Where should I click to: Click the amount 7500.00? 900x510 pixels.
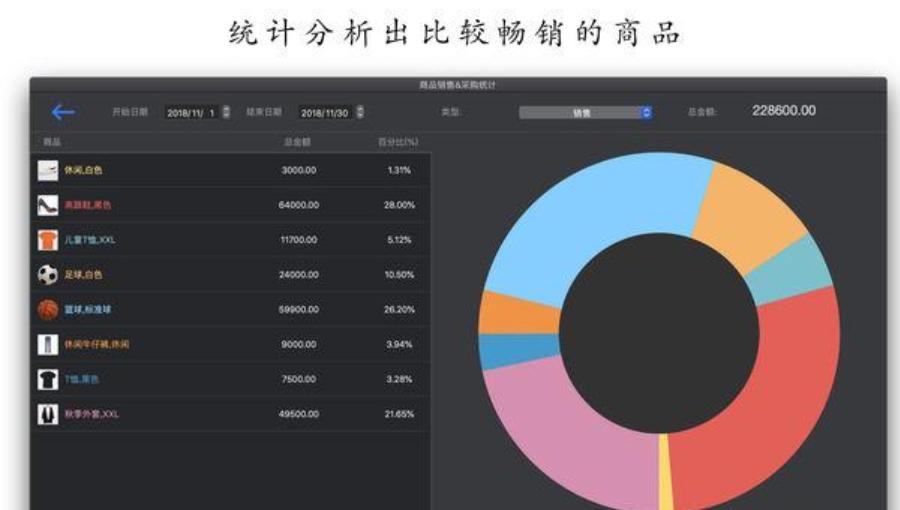pos(298,379)
